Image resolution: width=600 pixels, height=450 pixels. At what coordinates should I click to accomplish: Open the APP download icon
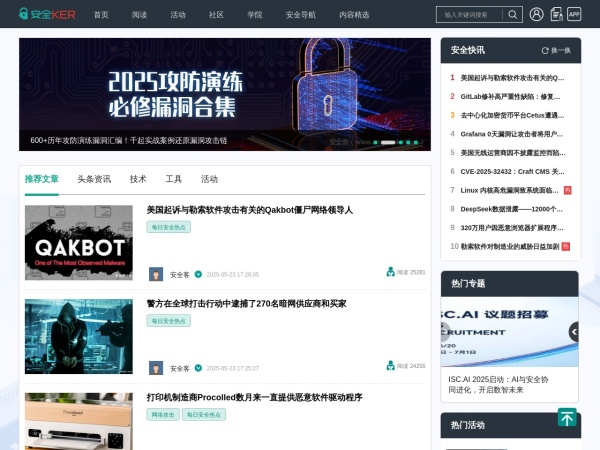574,14
